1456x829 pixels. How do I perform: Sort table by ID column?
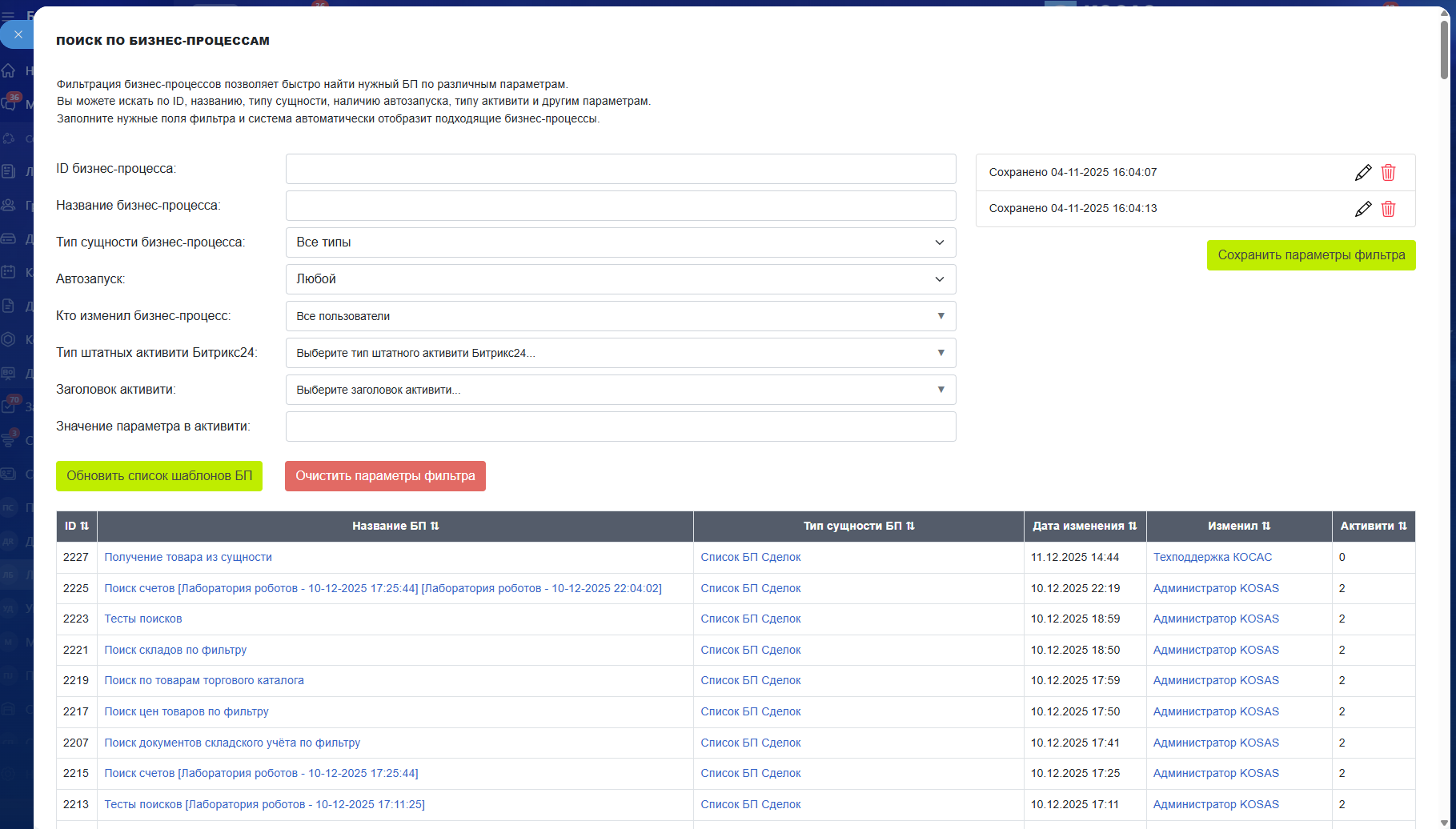[x=77, y=527]
